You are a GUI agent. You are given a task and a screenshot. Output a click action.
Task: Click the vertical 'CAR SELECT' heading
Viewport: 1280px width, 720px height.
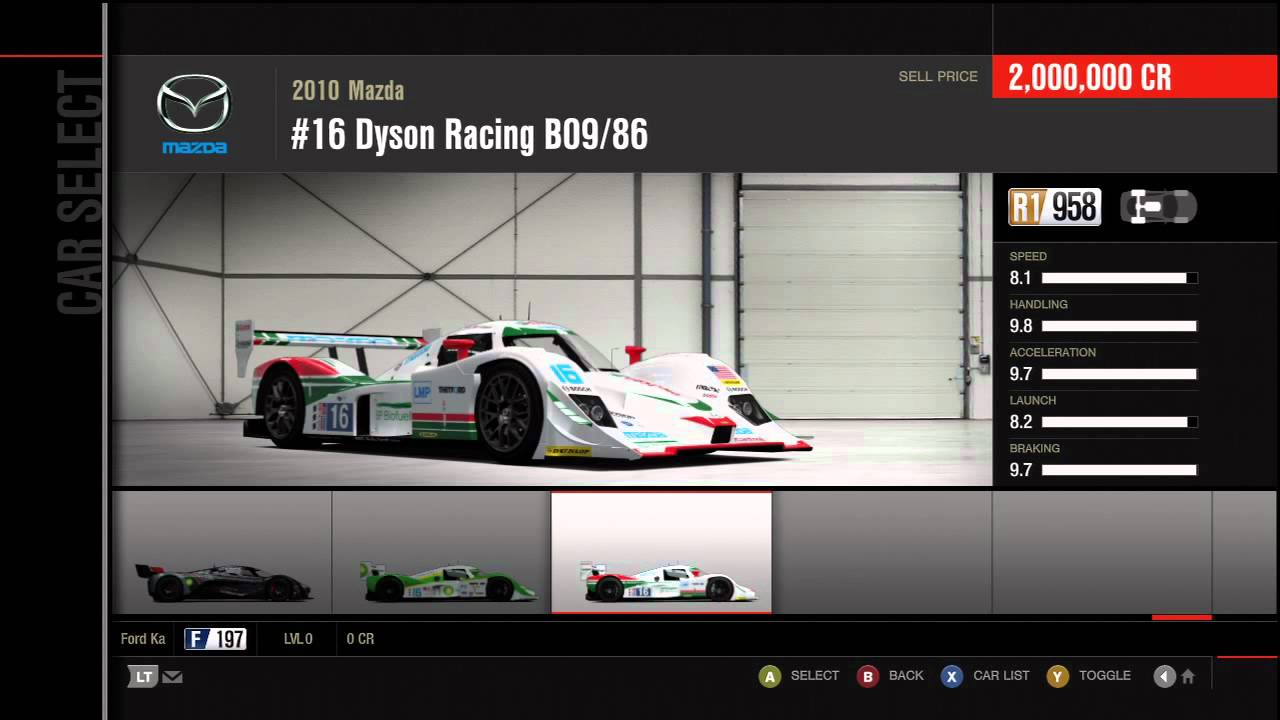[79, 192]
